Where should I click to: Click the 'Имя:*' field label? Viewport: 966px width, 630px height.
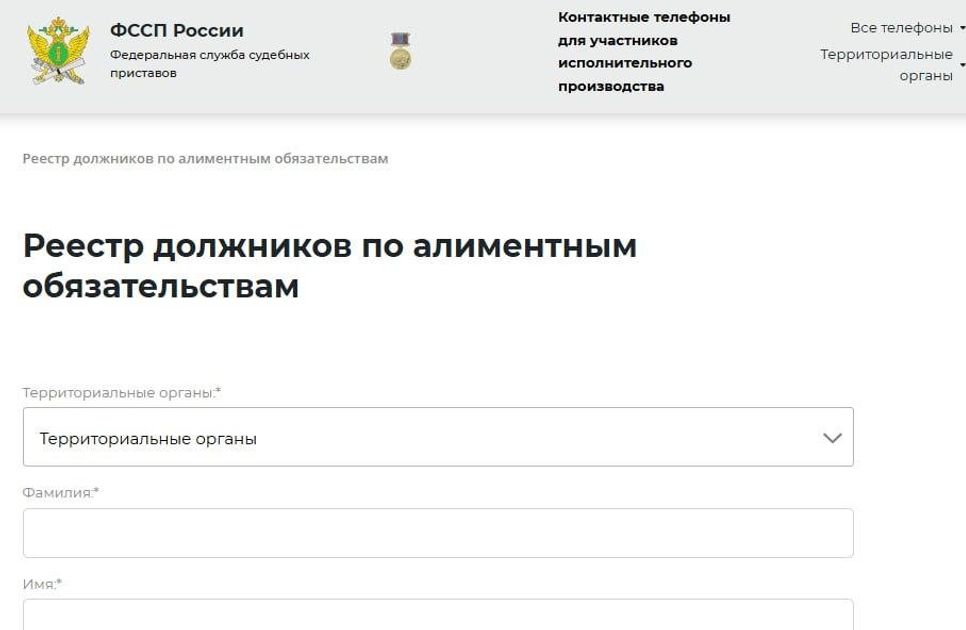click(43, 584)
